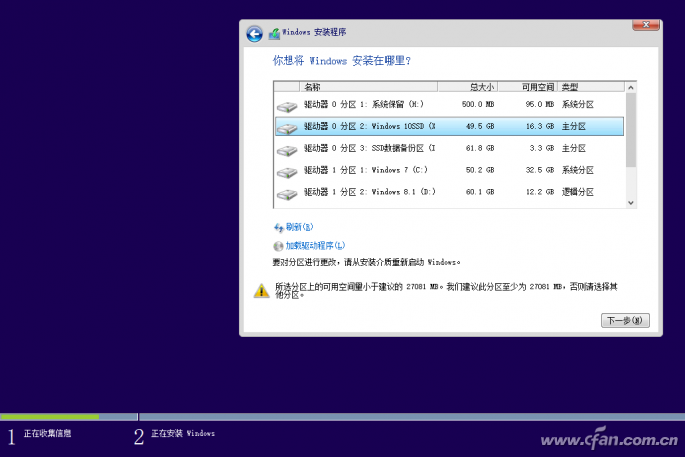Click the 下一步(N) next button
685x457 pixels.
tap(625, 320)
